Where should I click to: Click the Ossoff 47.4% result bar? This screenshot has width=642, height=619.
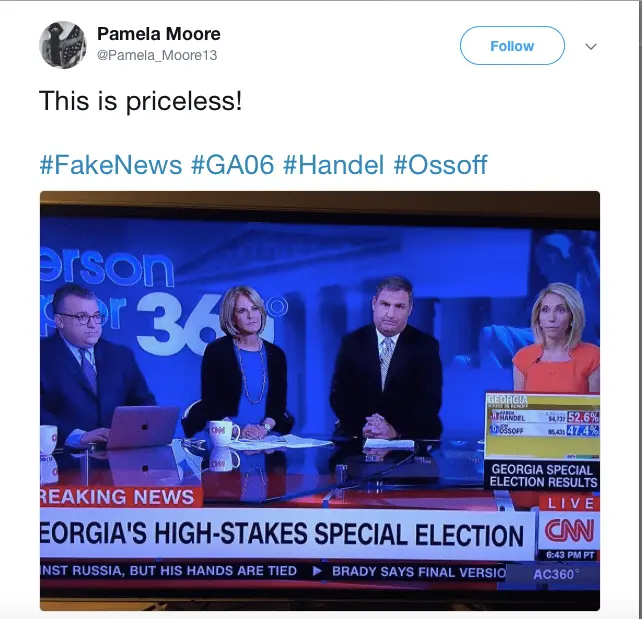545,430
